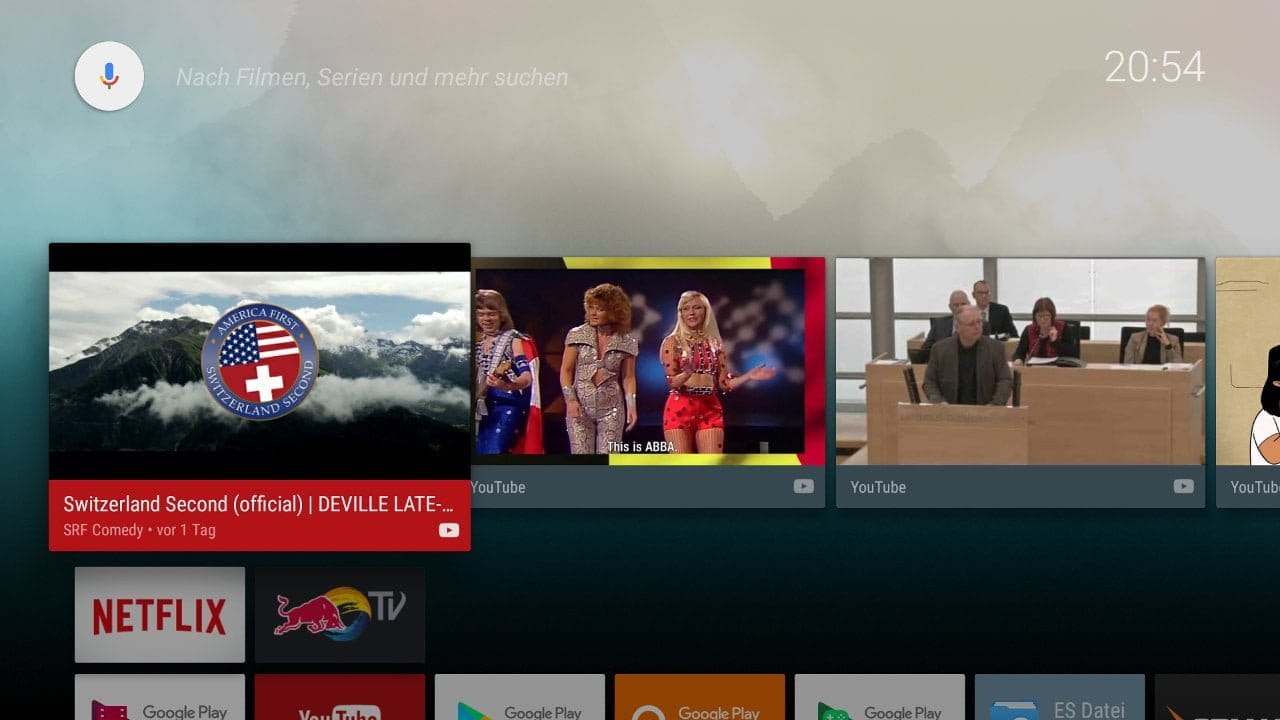The height and width of the screenshot is (720, 1280).
Task: Launch the Red Bull TV app
Action: [340, 614]
